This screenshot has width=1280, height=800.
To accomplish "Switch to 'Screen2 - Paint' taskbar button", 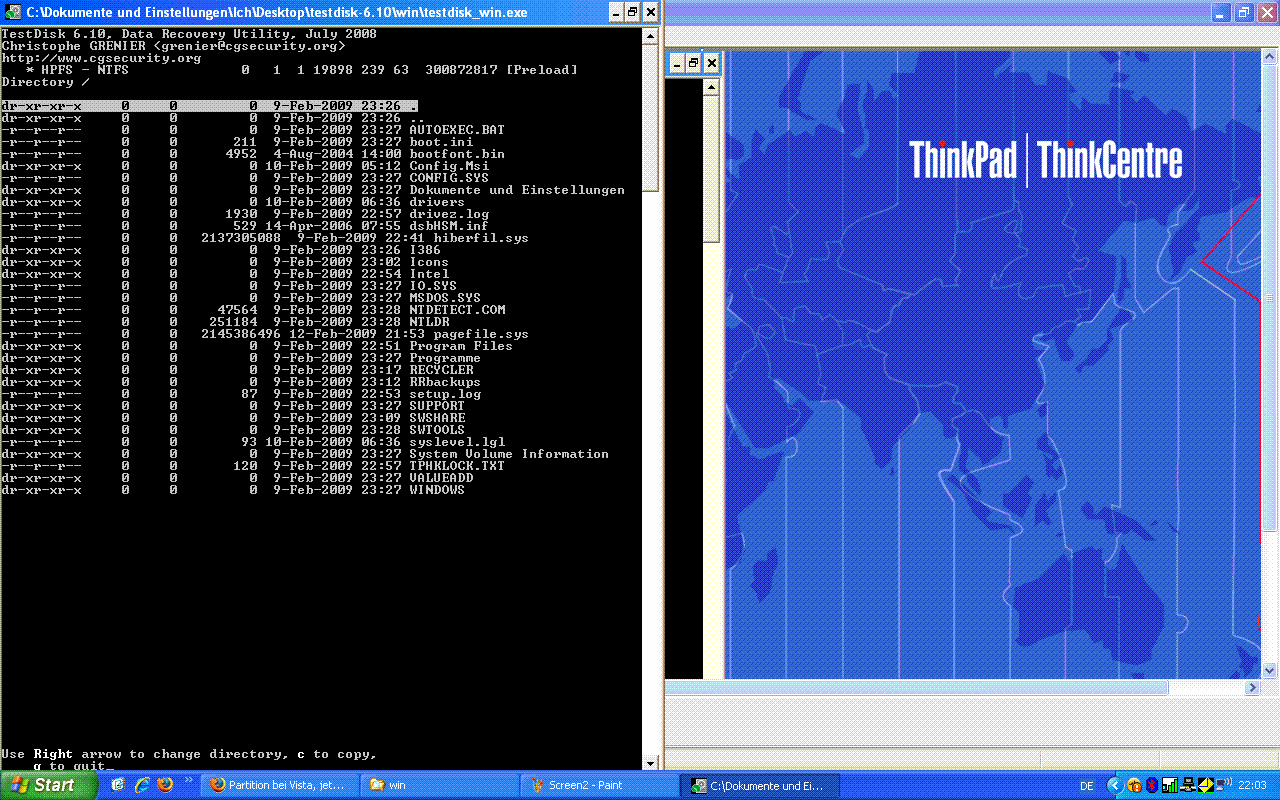I will [x=597, y=785].
